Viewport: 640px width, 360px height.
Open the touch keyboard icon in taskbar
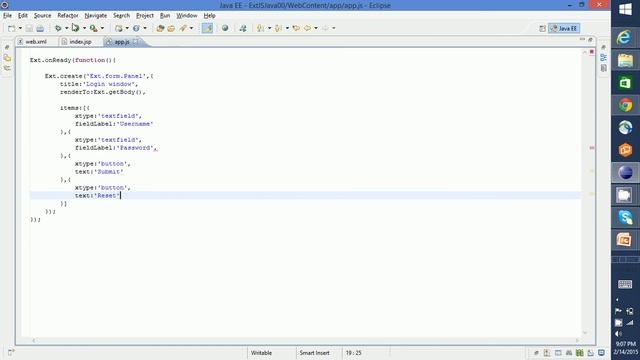pyautogui.click(x=625, y=284)
